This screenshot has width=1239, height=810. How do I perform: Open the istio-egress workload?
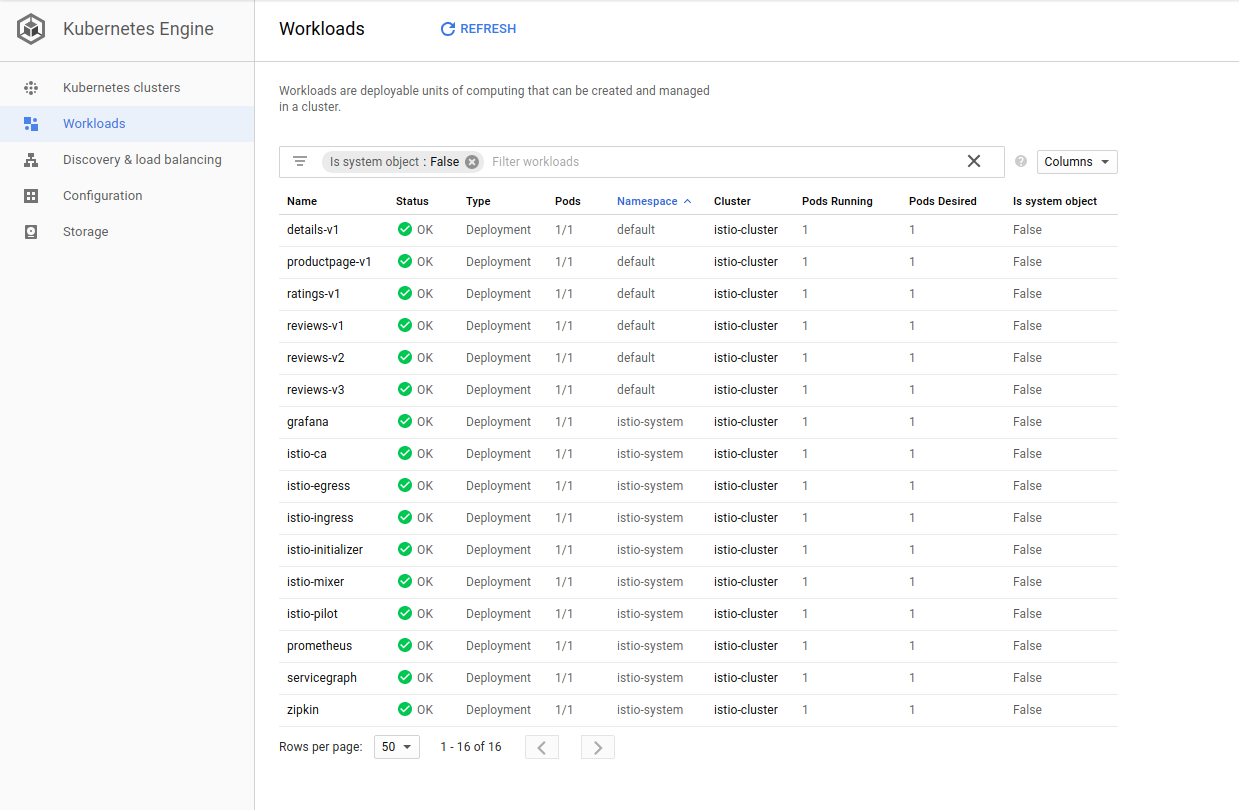coord(319,486)
